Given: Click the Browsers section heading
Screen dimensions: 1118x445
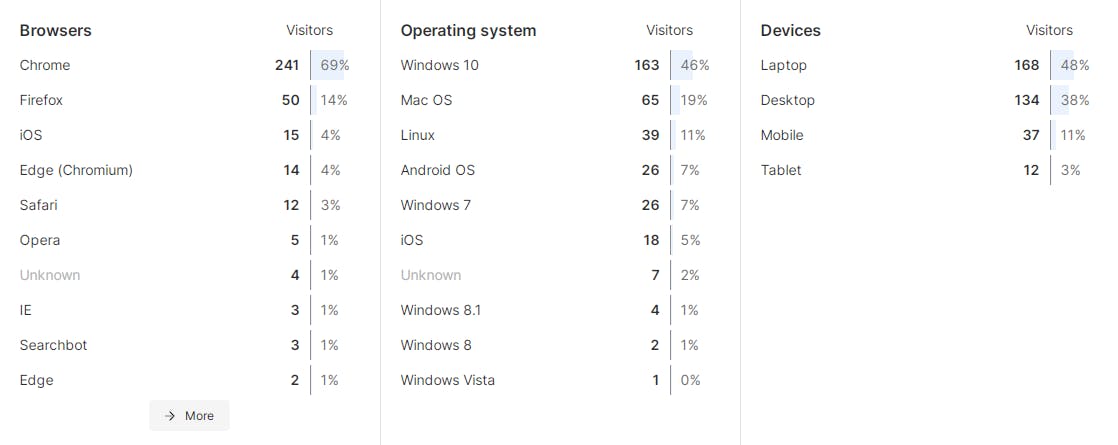Looking at the screenshot, I should point(56,31).
